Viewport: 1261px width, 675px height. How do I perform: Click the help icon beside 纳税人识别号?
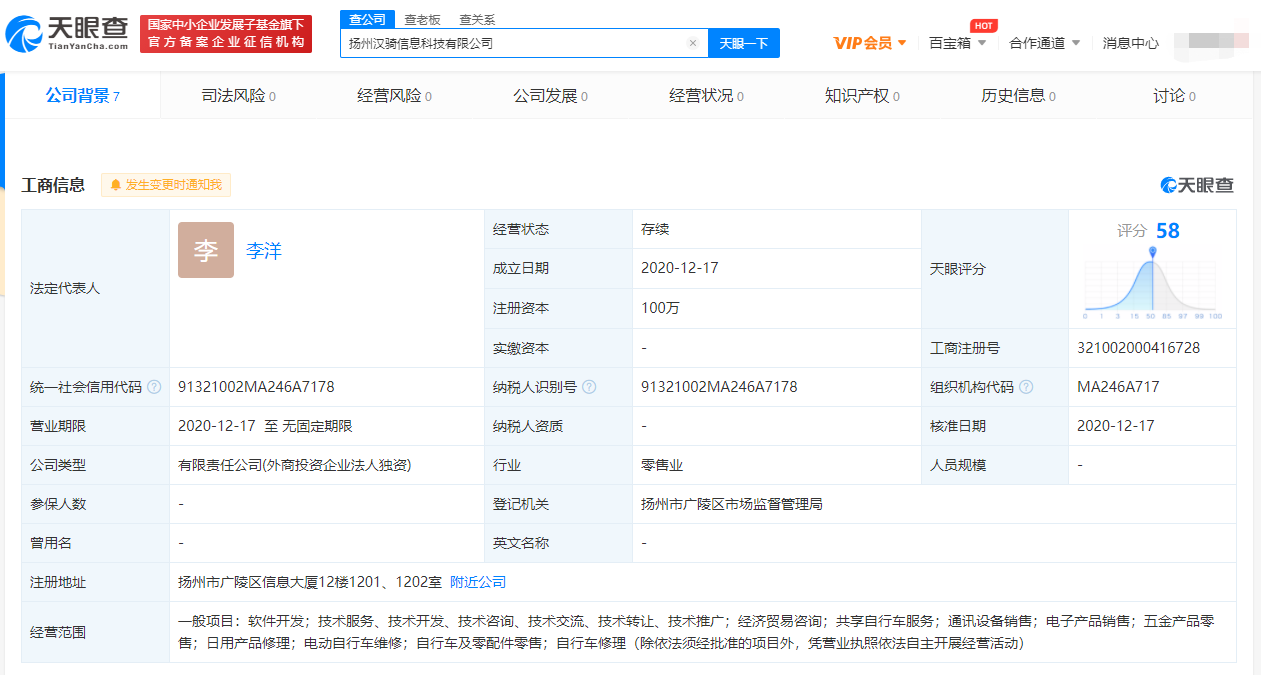coord(589,387)
